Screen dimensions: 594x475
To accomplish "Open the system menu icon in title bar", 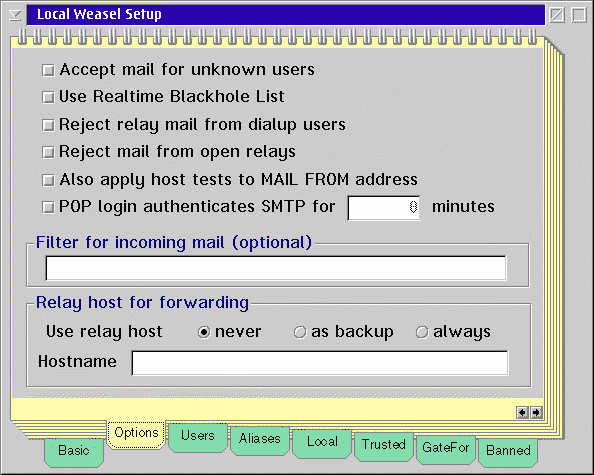I will (15, 15).
